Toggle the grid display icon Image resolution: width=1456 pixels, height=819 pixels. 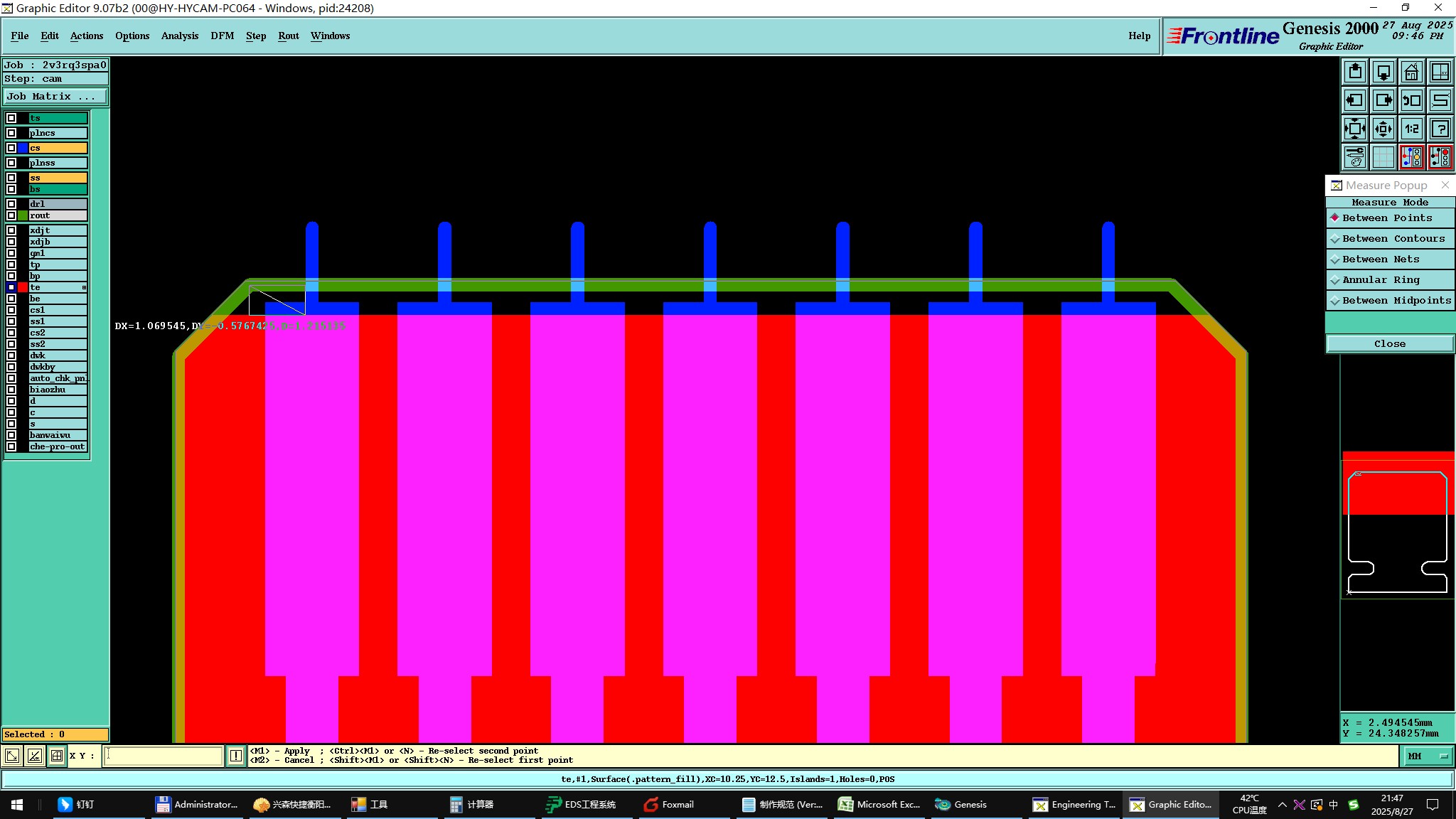(1383, 157)
